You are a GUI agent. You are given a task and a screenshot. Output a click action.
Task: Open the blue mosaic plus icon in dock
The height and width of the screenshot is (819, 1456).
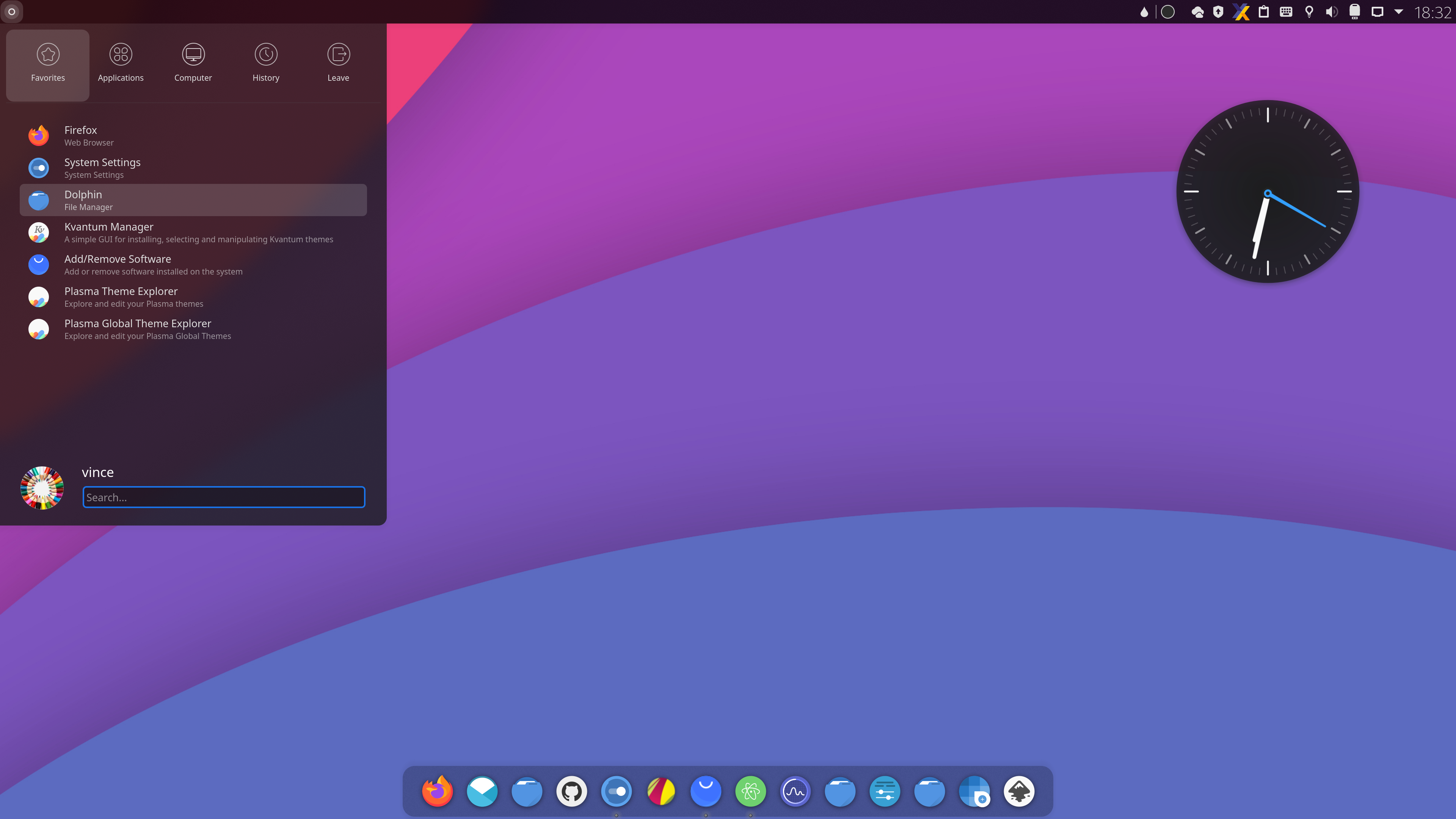[x=974, y=791]
